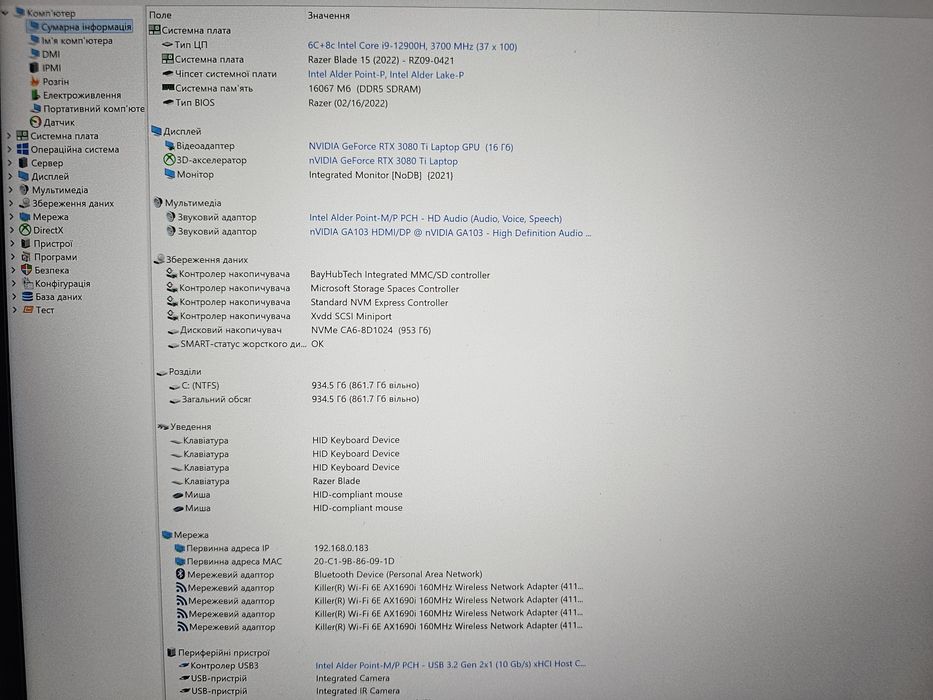The height and width of the screenshot is (700, 933).
Task: Click the Безпека shield icon
Action: (26, 270)
